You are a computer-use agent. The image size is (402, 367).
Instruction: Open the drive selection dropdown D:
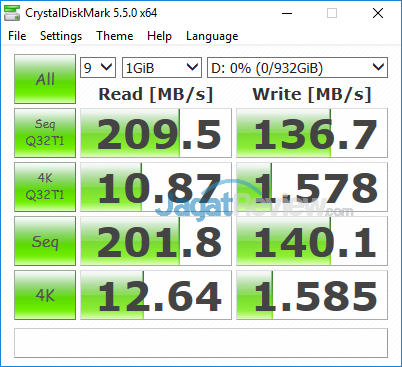click(x=297, y=68)
